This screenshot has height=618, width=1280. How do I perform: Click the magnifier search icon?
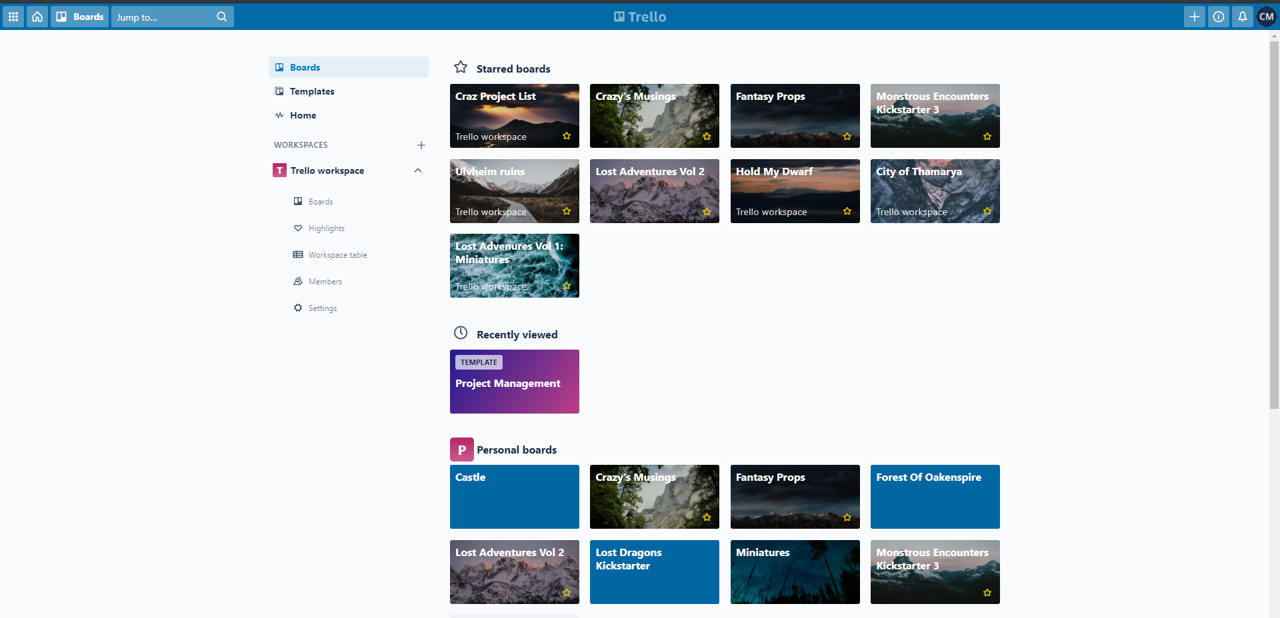[x=222, y=17]
